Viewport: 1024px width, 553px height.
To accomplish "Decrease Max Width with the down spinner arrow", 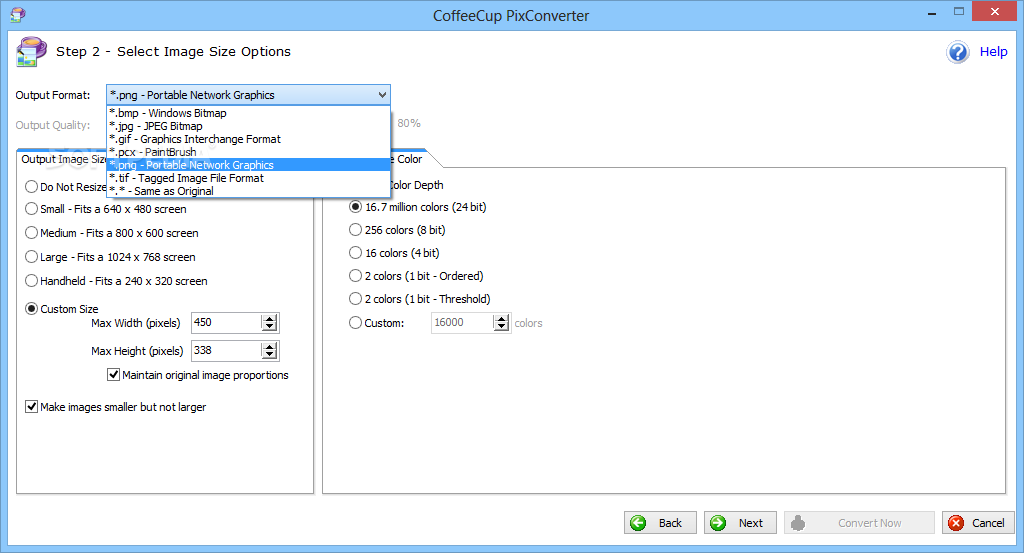I will tap(269, 326).
